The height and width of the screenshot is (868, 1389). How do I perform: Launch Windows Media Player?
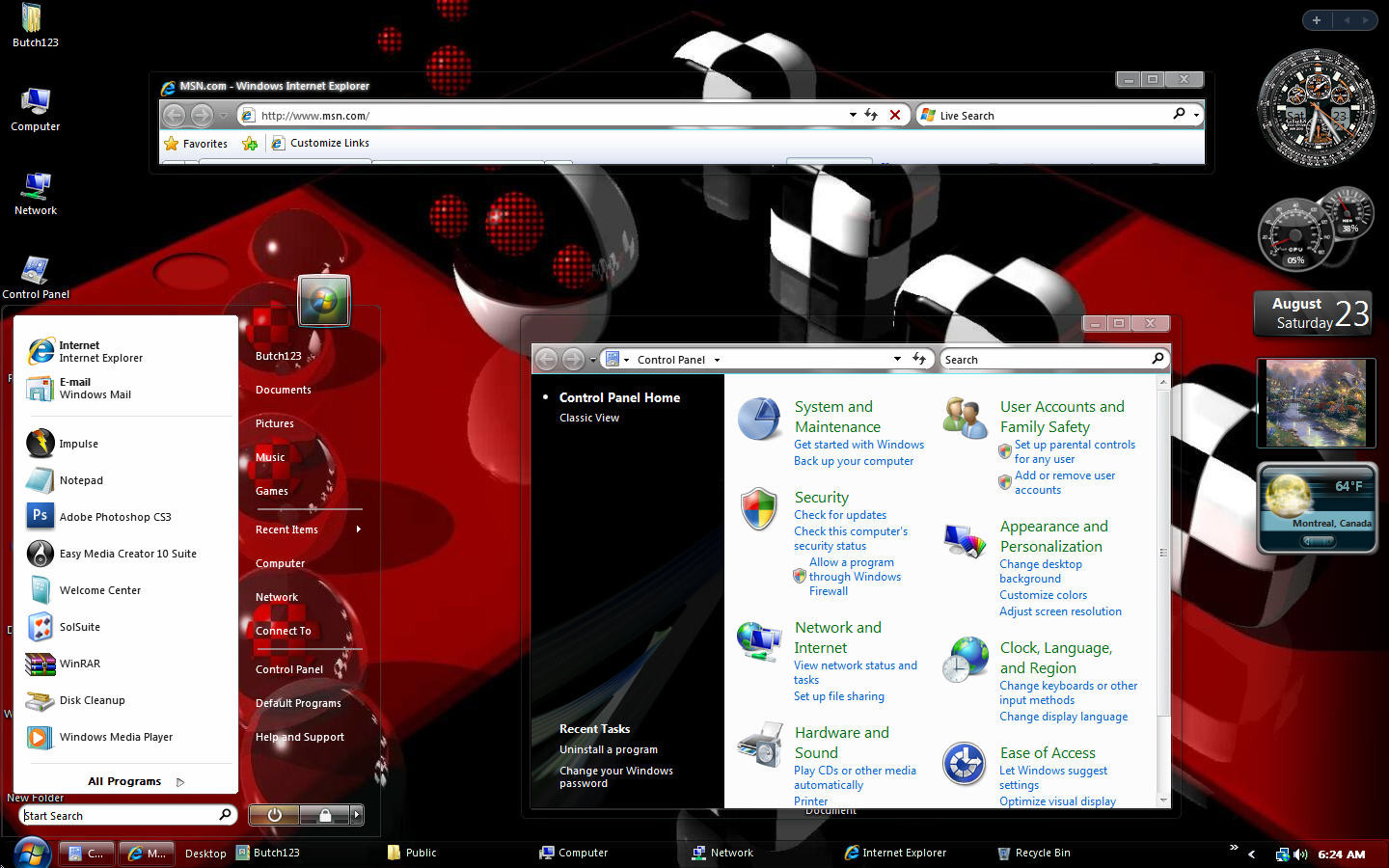click(x=127, y=737)
